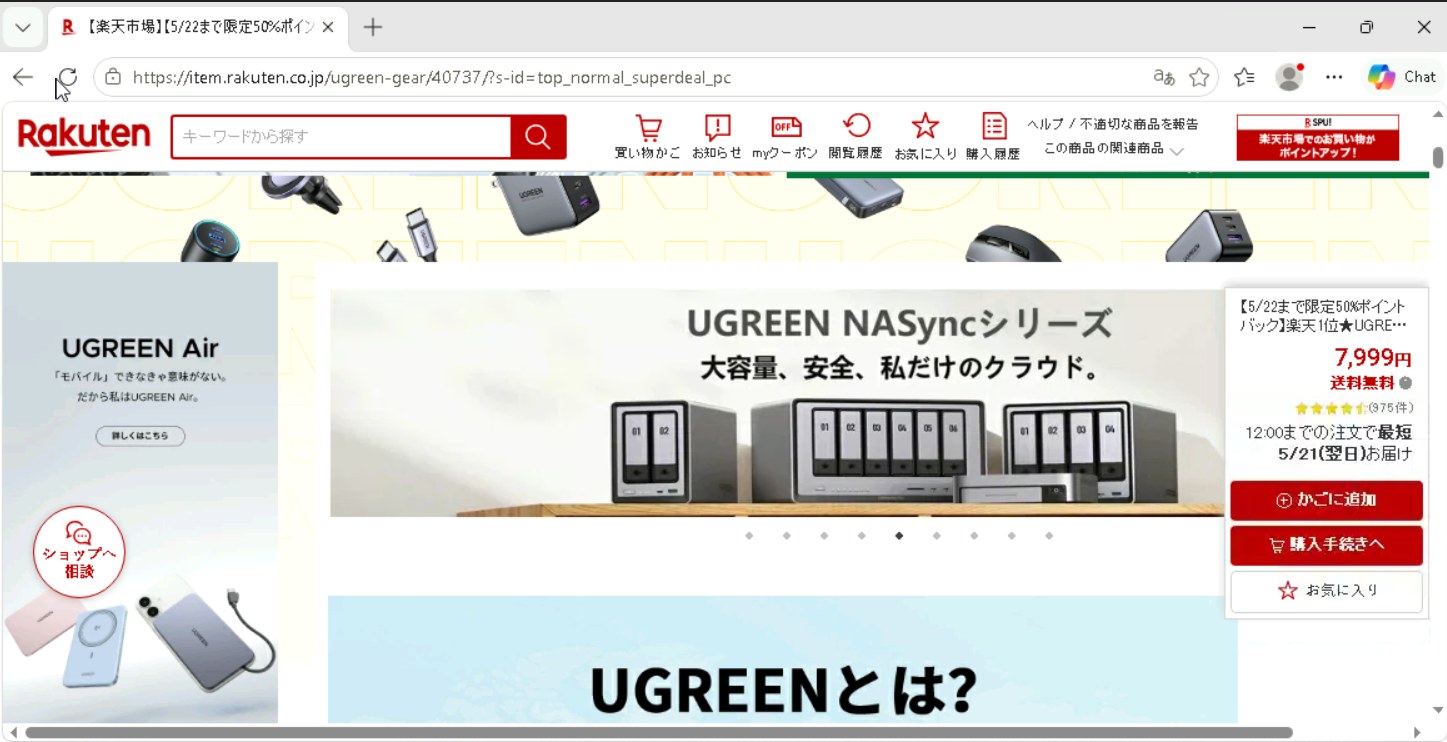
Task: Open the myクーポン coupon icon
Action: (785, 137)
